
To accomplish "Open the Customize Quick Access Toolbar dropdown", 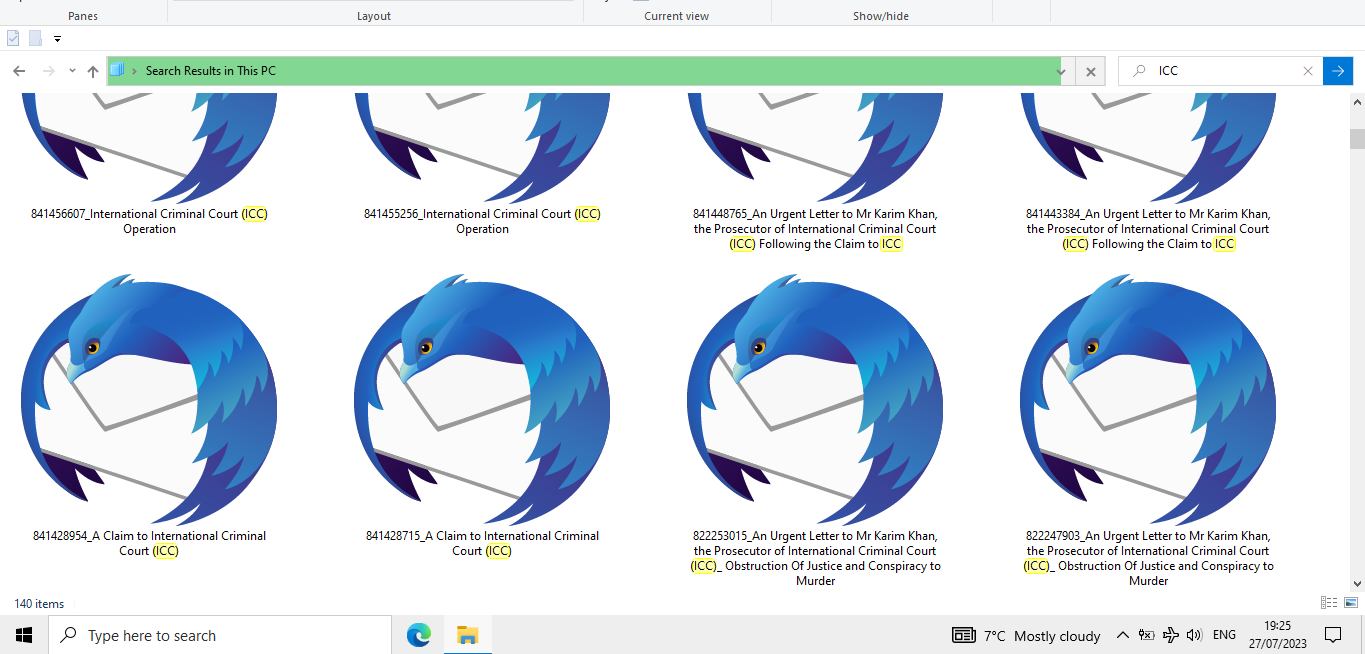I will click(x=57, y=39).
